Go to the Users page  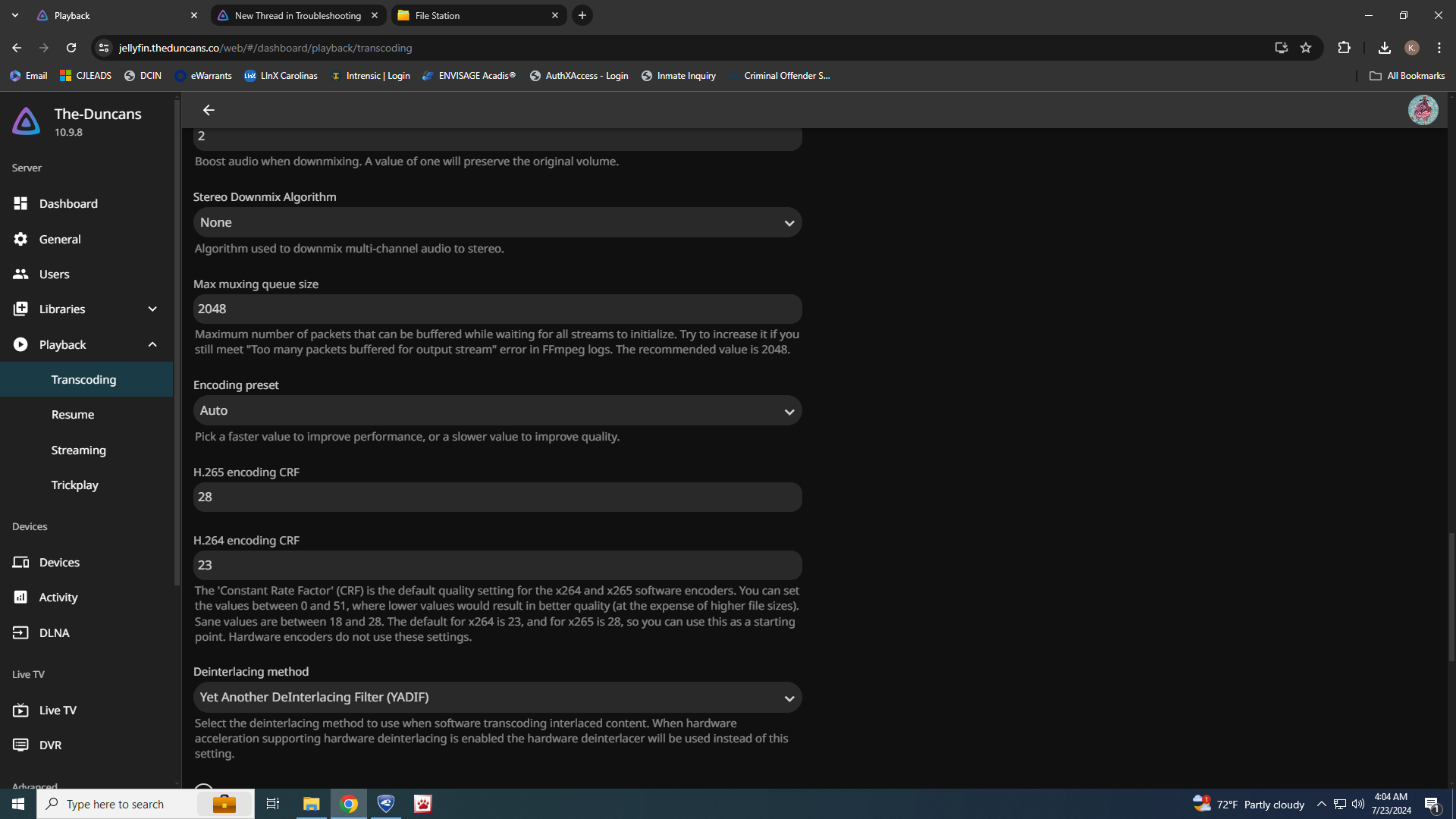tap(54, 274)
